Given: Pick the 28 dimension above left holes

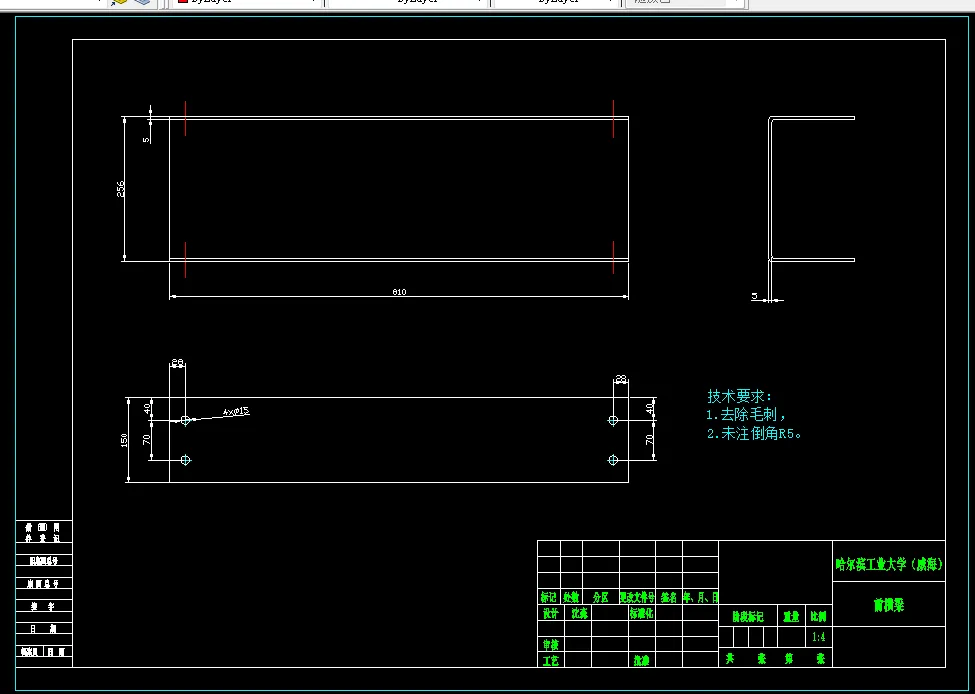Looking at the screenshot, I should (x=177, y=362).
